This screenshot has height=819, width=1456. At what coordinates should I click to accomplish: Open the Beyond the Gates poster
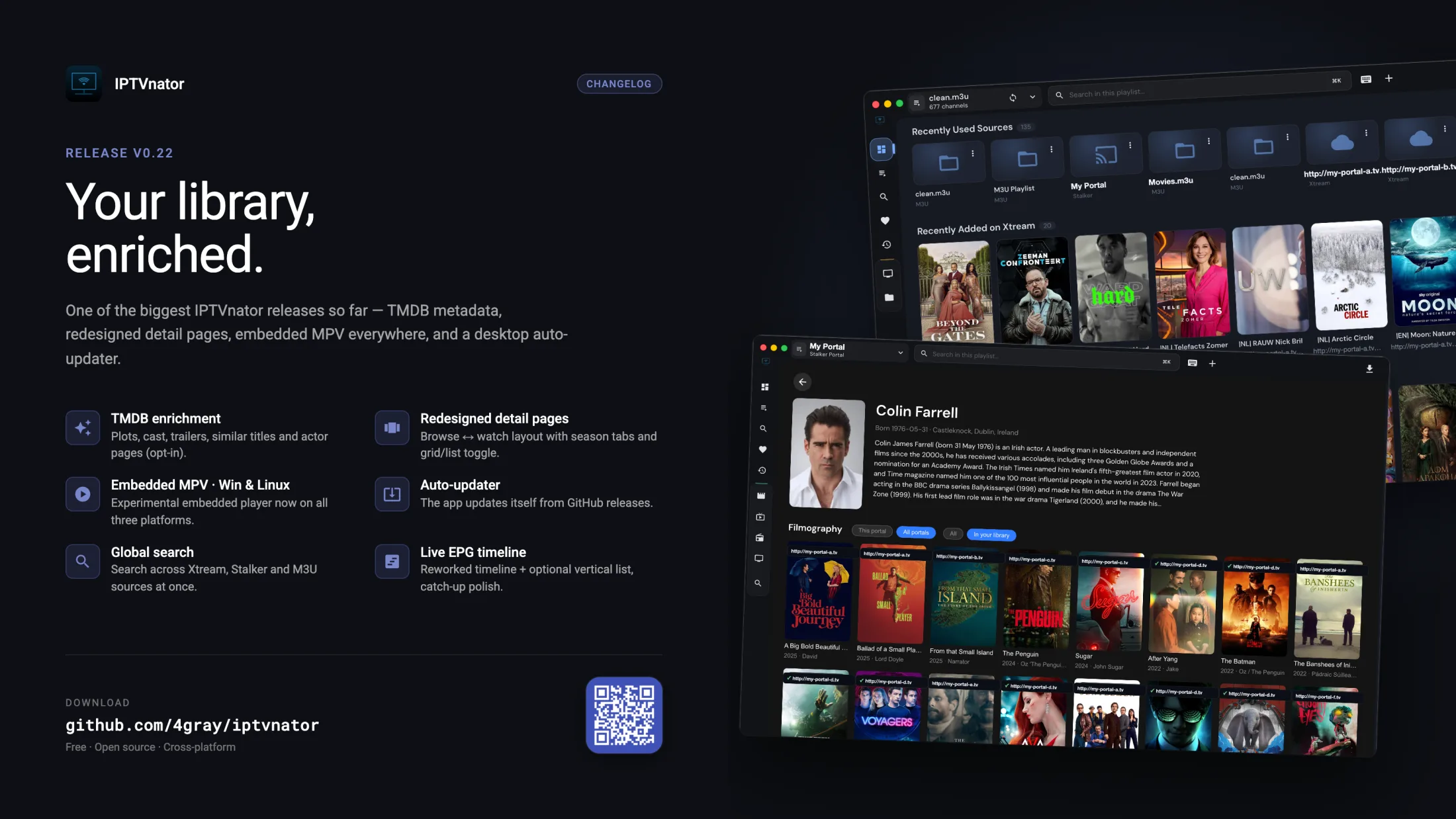click(x=955, y=292)
